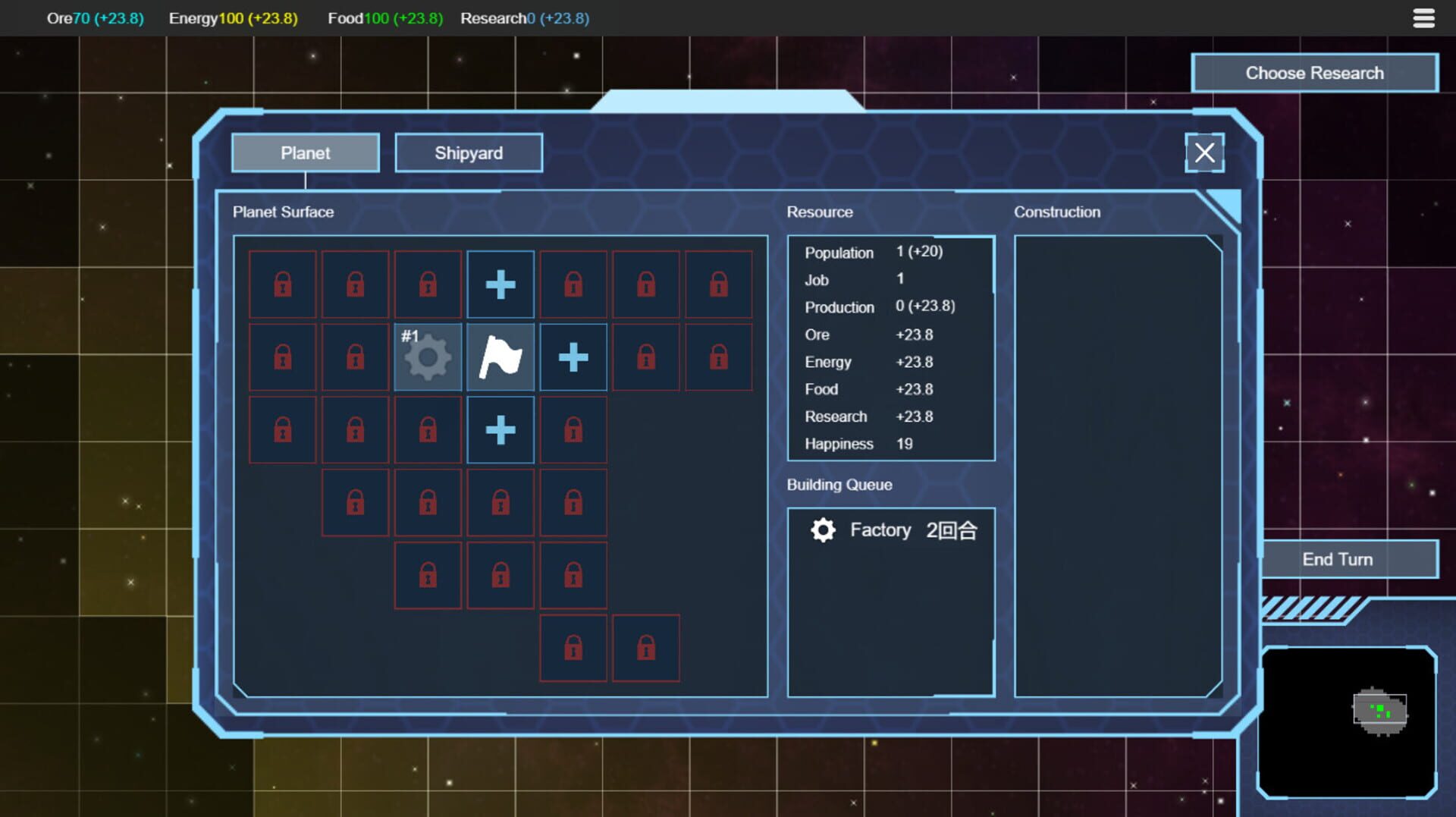1456x817 pixels.
Task: Click the plus tile in the top row
Action: (500, 284)
